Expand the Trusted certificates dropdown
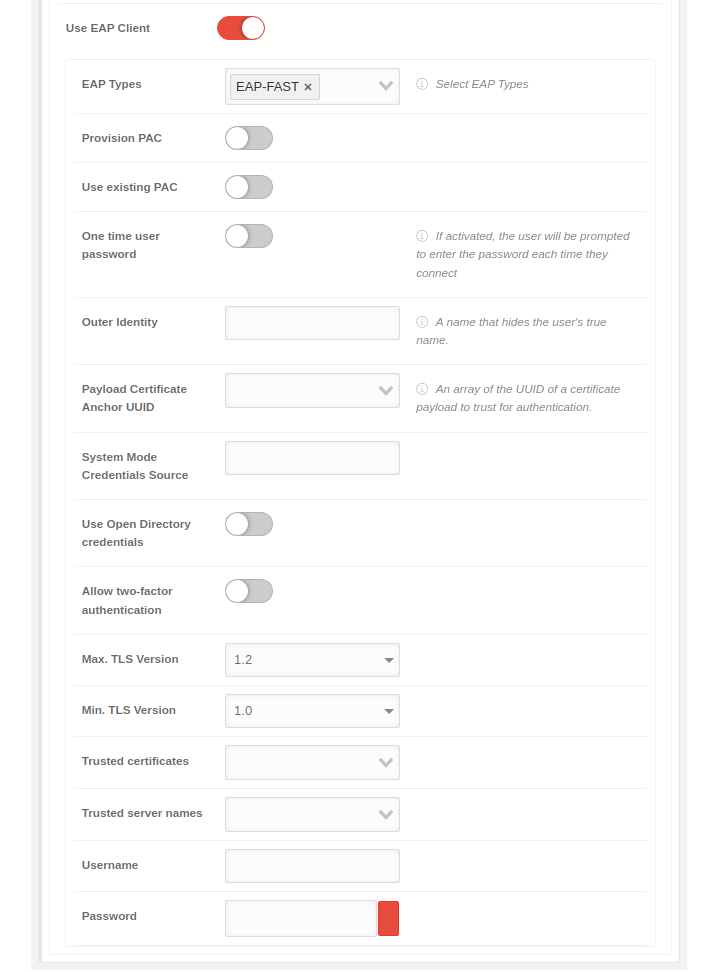718x972 pixels. click(386, 762)
